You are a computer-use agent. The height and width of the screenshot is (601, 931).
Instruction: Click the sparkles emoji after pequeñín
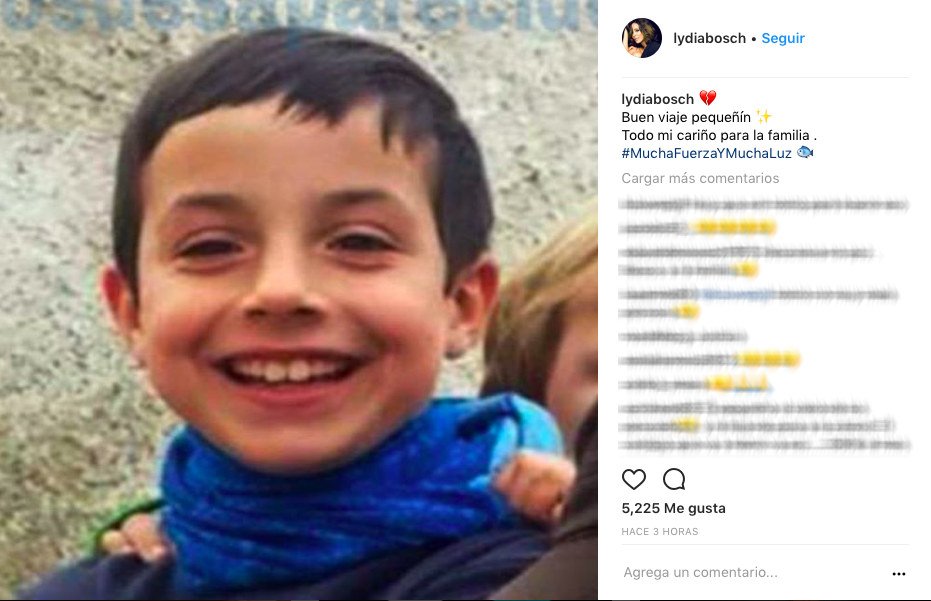coord(764,116)
